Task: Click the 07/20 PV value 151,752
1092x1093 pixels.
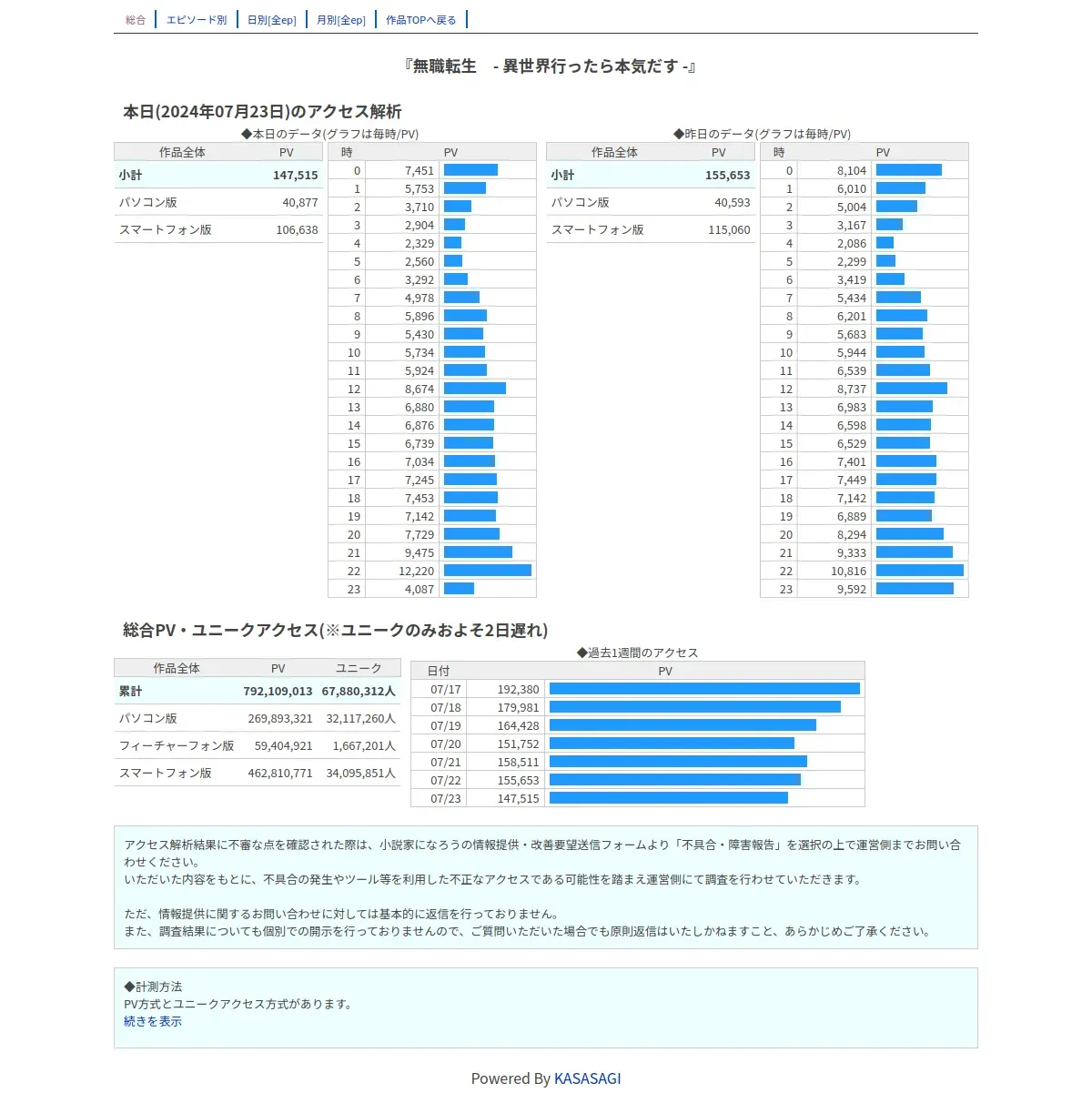Action: [519, 744]
